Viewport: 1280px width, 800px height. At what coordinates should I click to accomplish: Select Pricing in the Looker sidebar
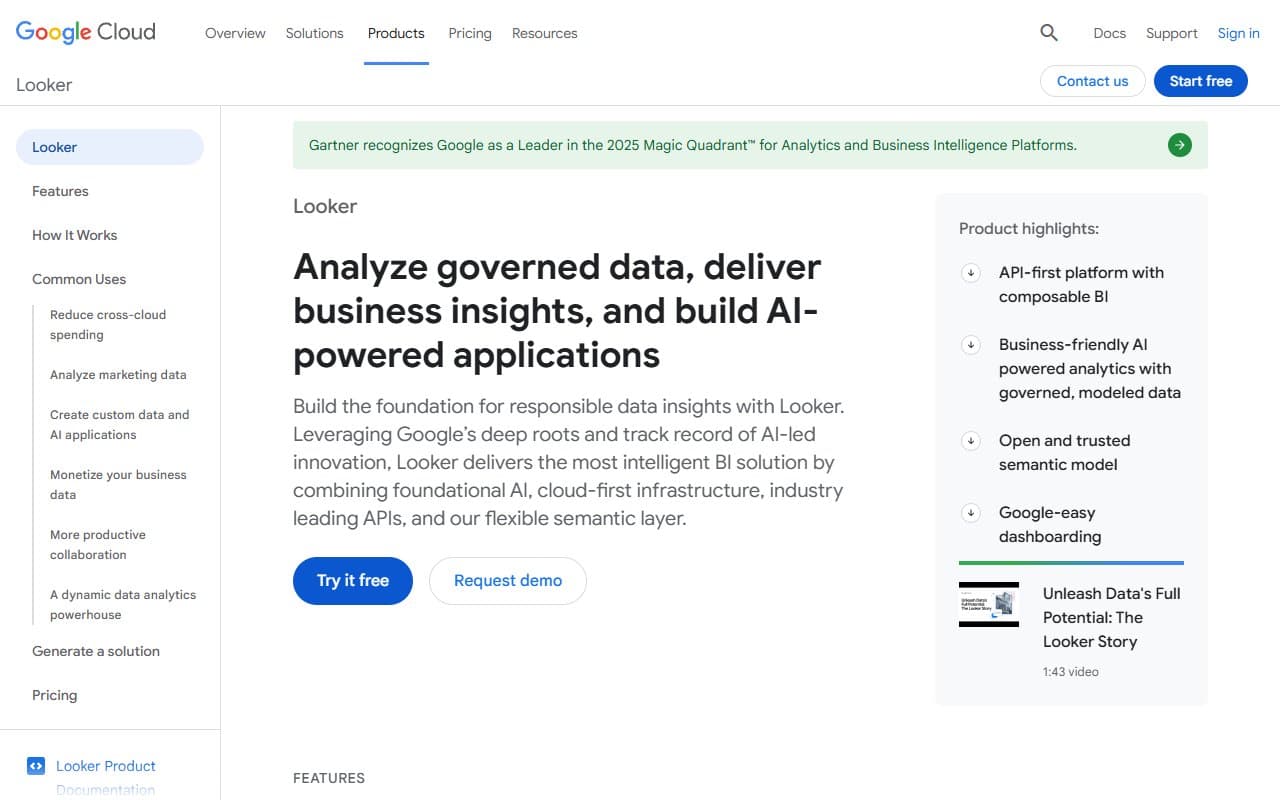54,695
